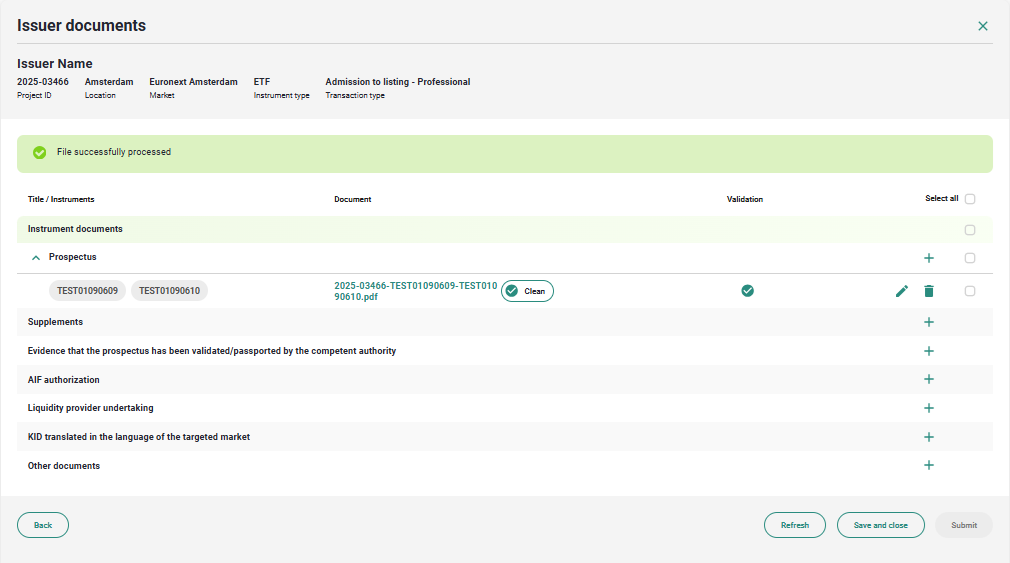Click the Title / Instruments column header
The height and width of the screenshot is (563, 1010).
(x=61, y=200)
